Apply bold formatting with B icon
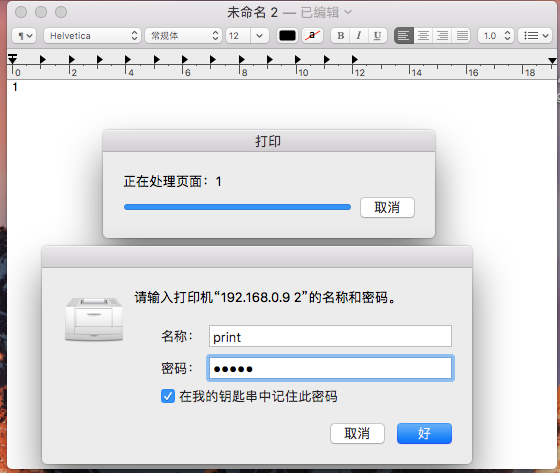This screenshot has height=473, width=560. click(x=340, y=36)
